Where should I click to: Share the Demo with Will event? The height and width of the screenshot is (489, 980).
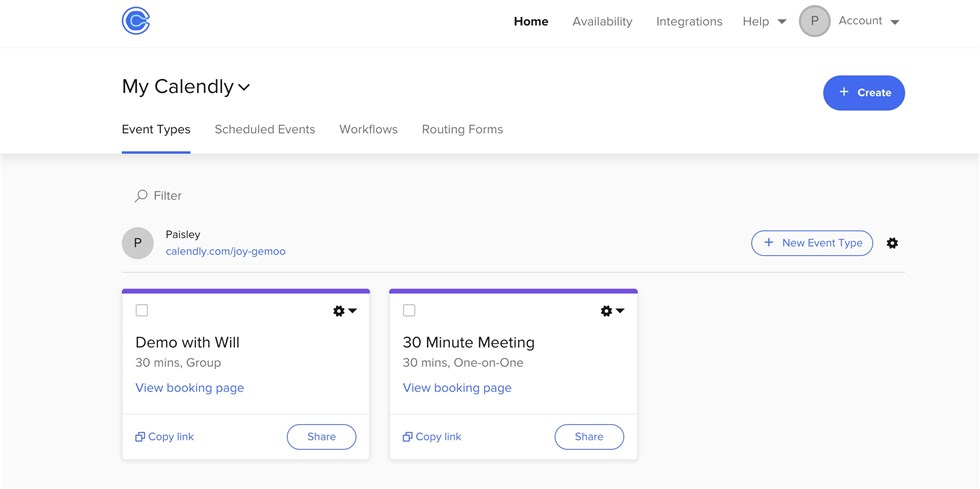point(321,436)
